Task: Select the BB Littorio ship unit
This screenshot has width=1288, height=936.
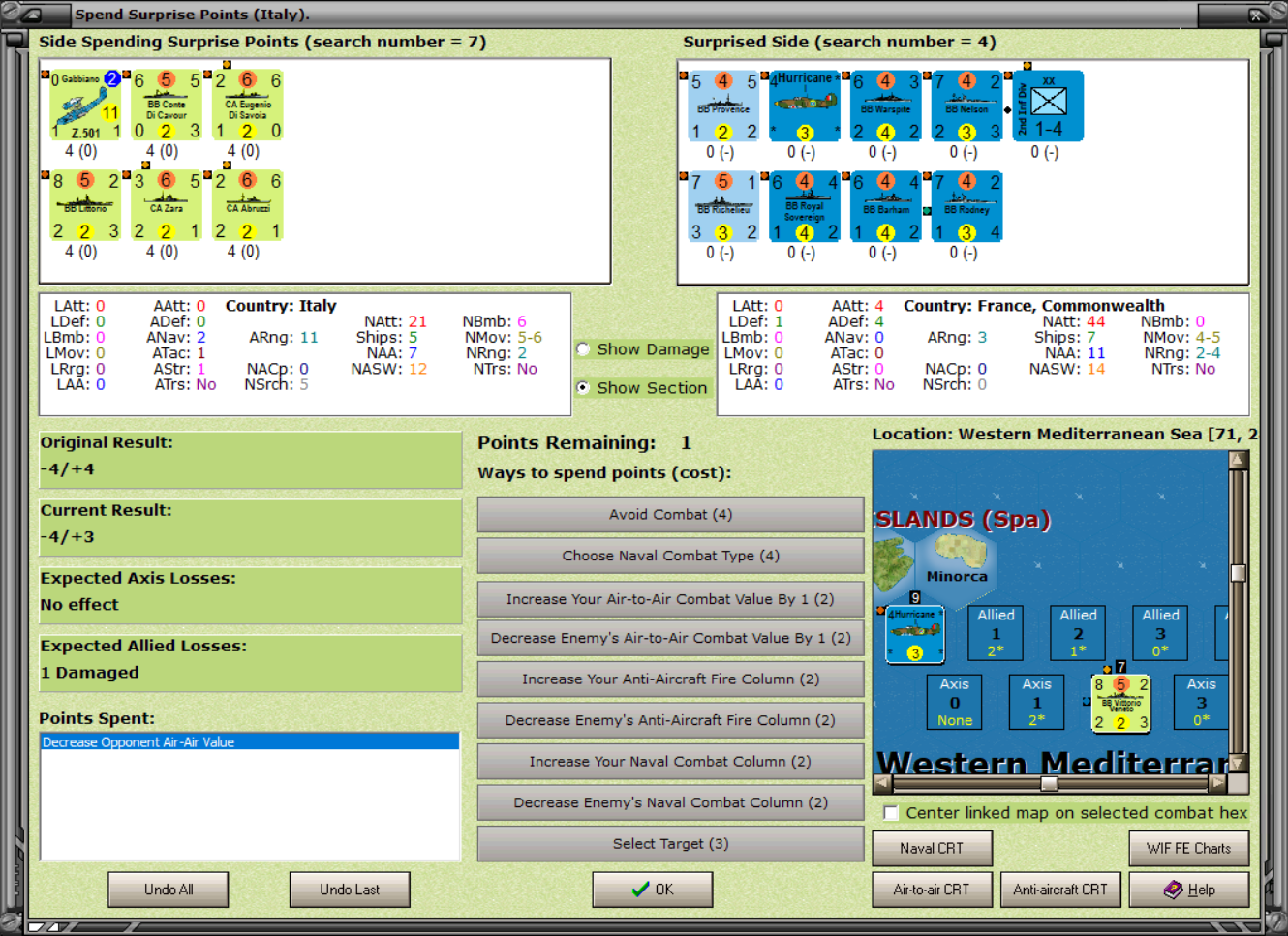Action: [x=85, y=206]
